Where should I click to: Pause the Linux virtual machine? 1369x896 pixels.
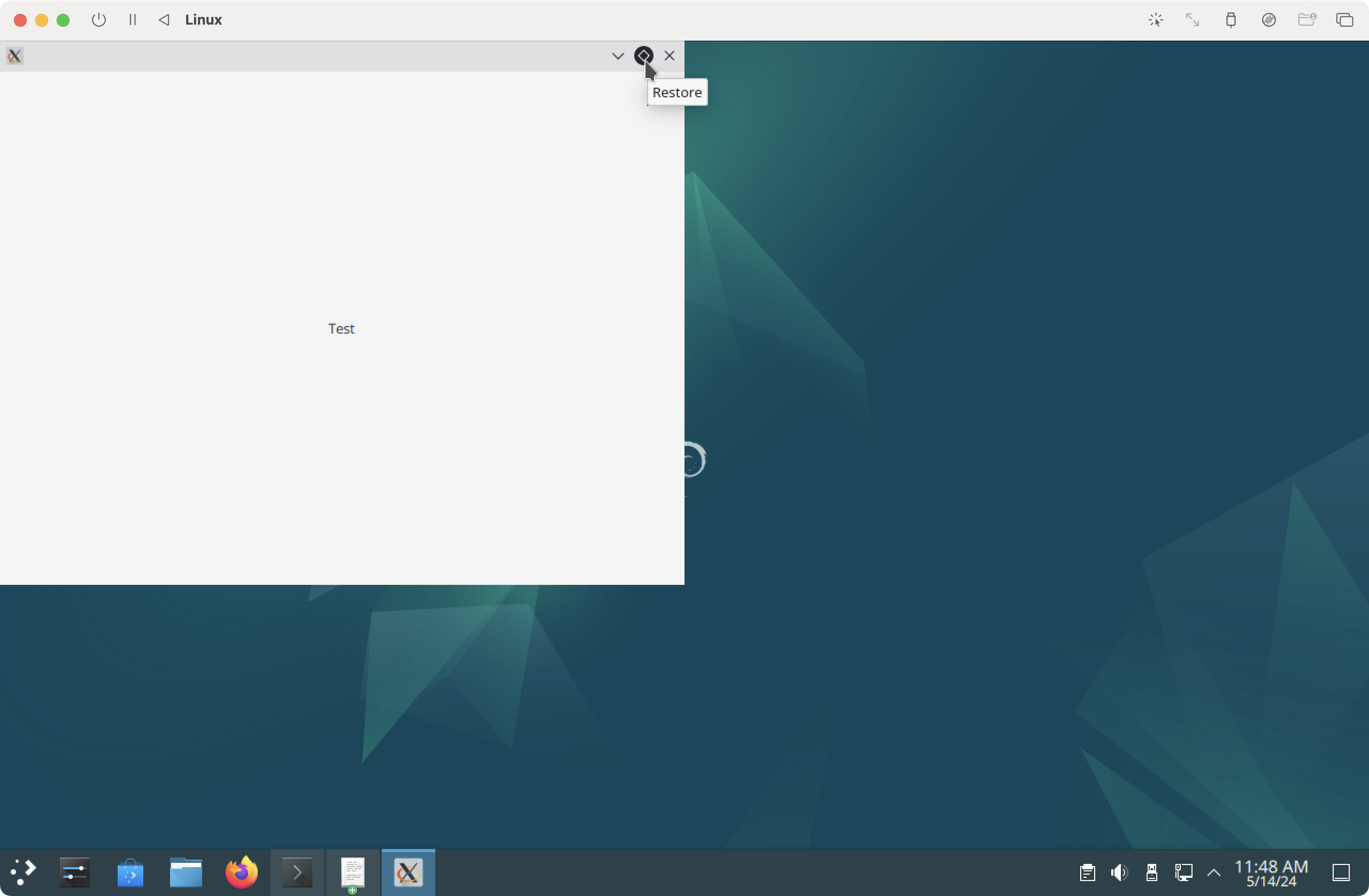tap(133, 20)
